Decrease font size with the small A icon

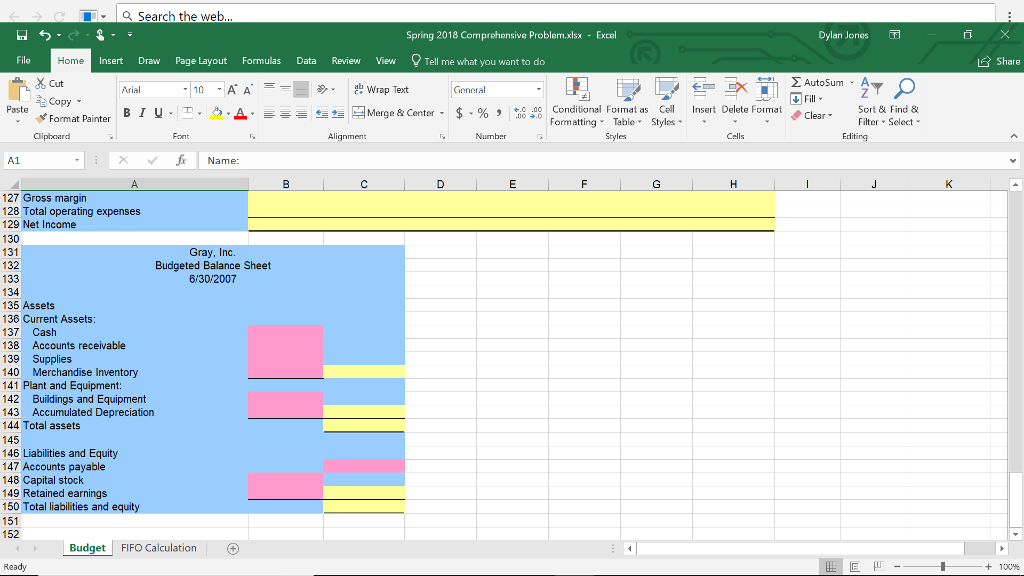(248, 89)
